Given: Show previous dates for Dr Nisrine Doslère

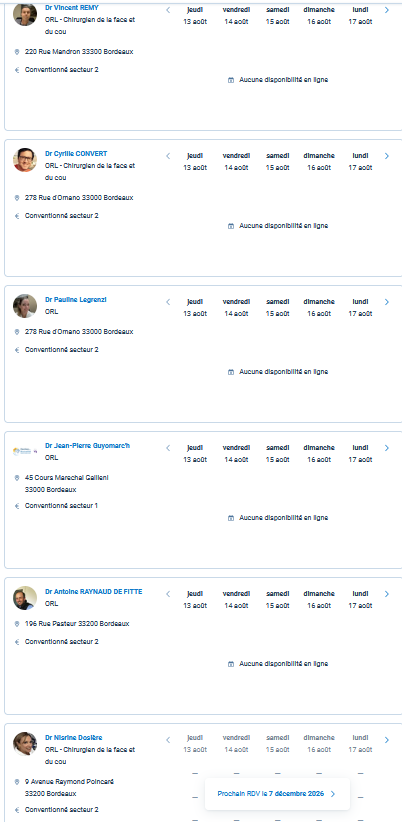Looking at the screenshot, I should [x=168, y=740].
